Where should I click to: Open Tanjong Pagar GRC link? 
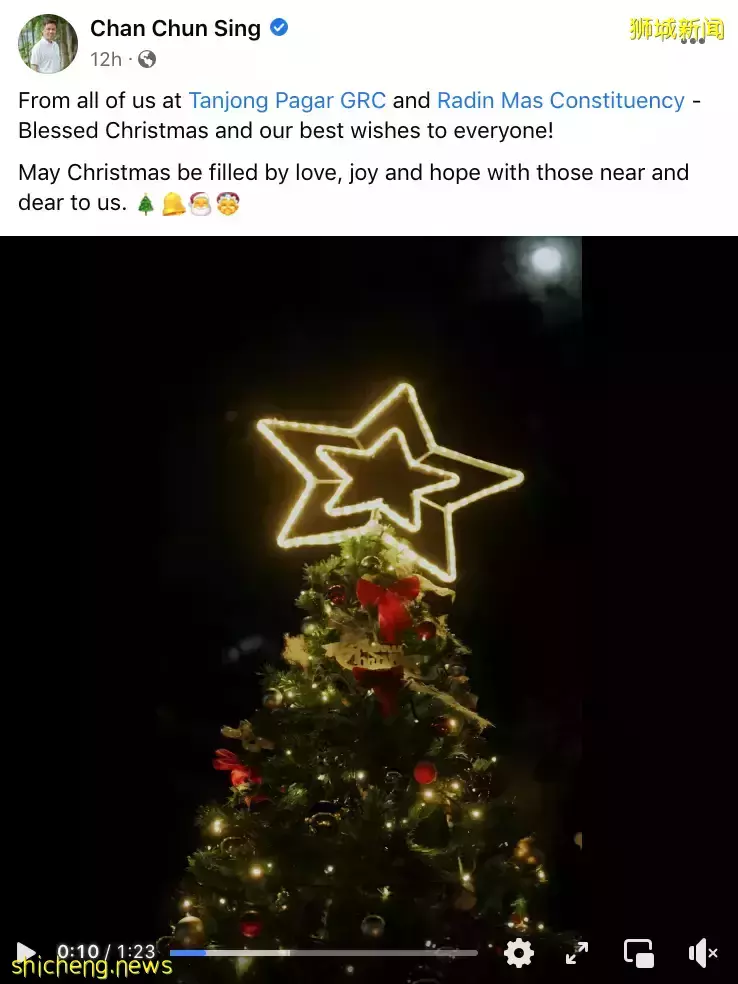[287, 100]
